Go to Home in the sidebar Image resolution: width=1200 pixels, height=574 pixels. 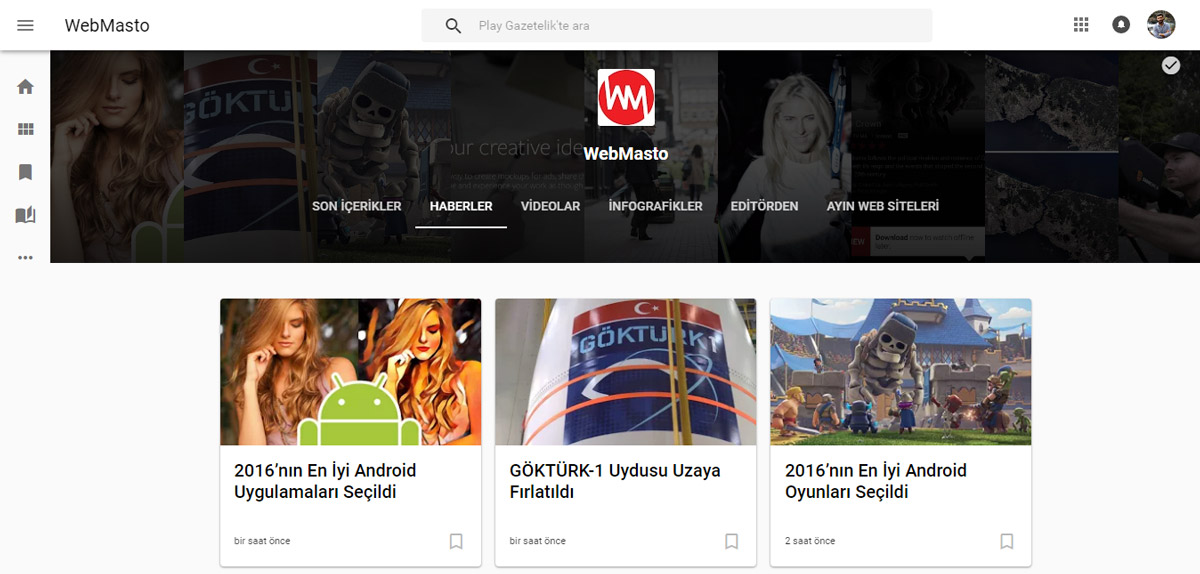pos(25,87)
